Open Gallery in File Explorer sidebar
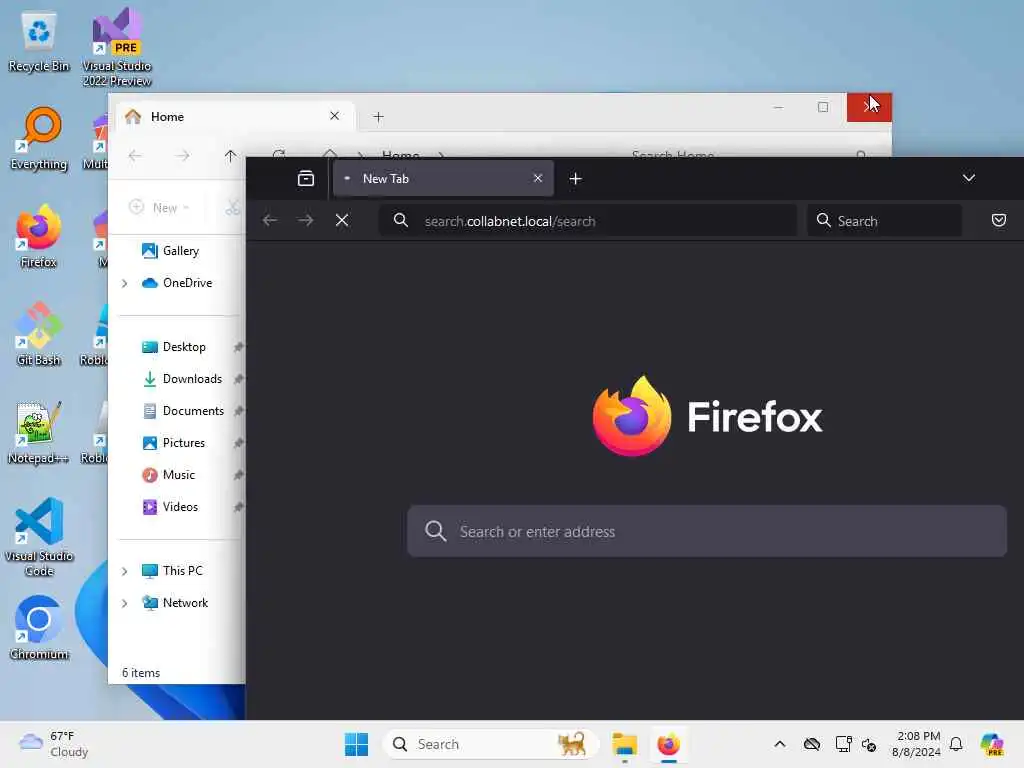Viewport: 1024px width, 768px height. tap(171, 251)
